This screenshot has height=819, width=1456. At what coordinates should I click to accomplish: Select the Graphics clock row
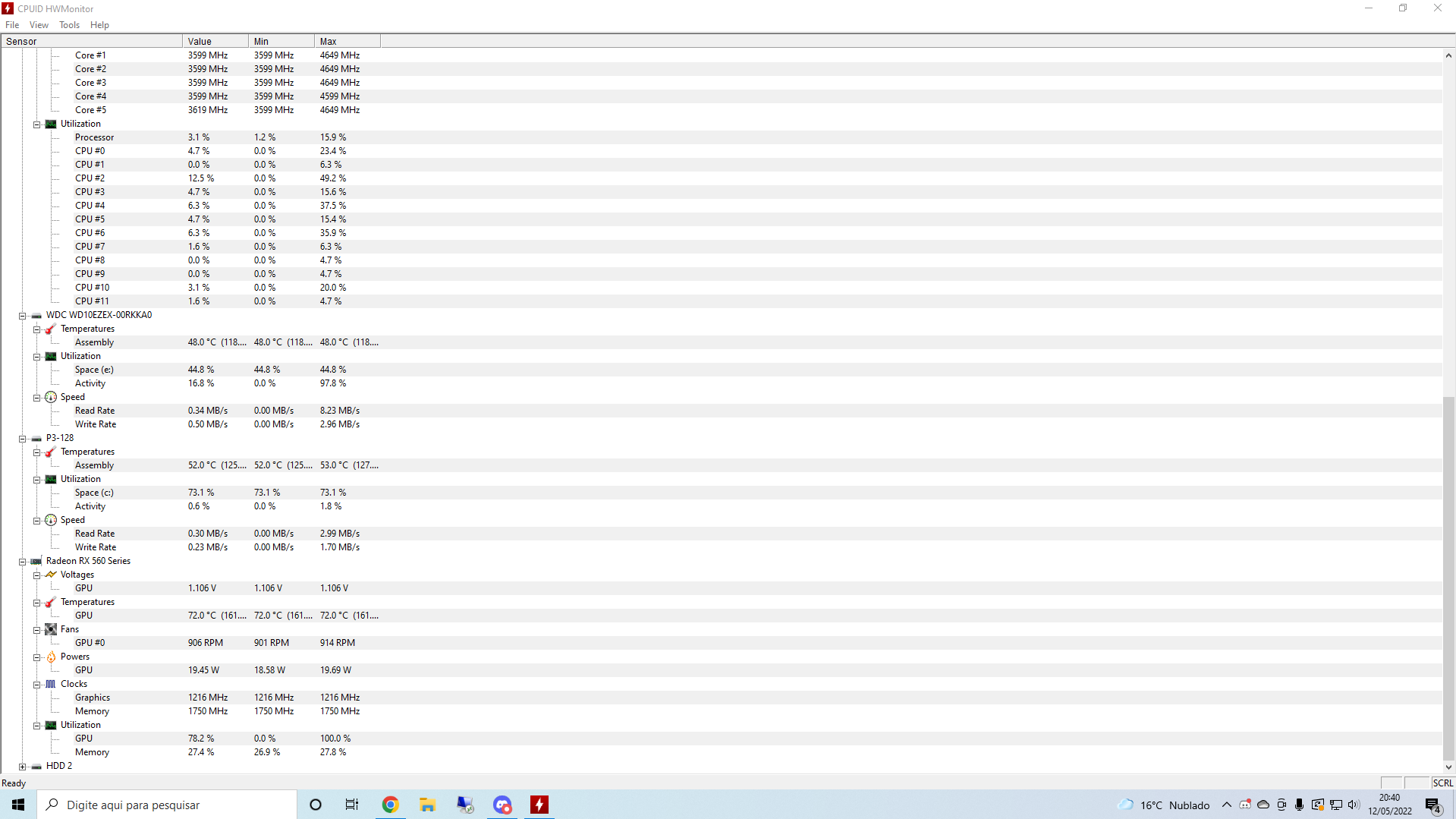tap(721, 698)
